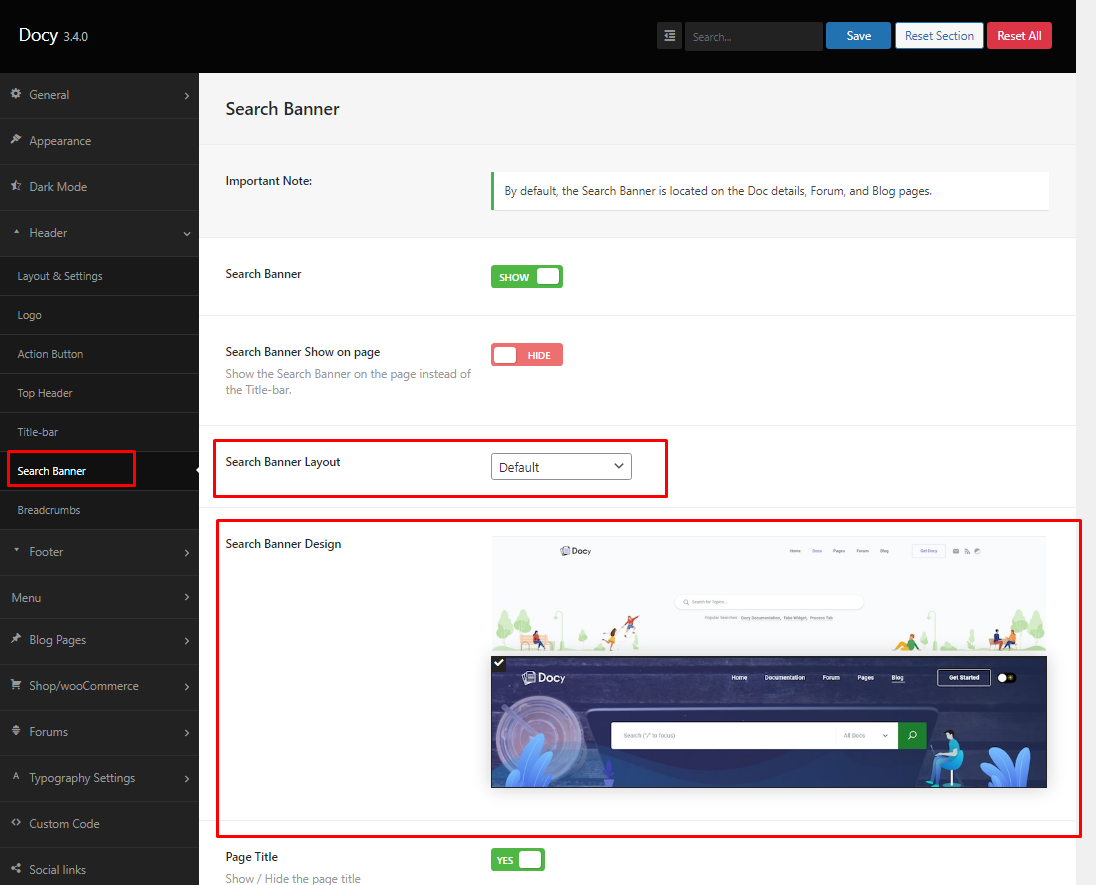Click the Reset Section button
The width and height of the screenshot is (1096, 885).
point(939,36)
